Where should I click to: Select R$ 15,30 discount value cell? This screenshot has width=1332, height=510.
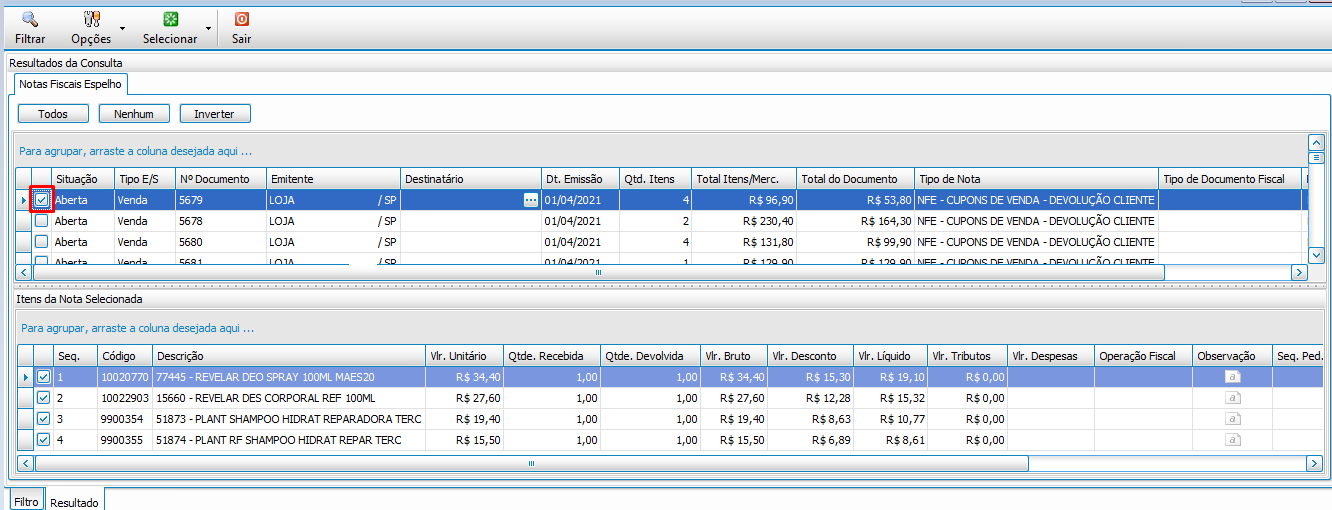[x=810, y=377]
